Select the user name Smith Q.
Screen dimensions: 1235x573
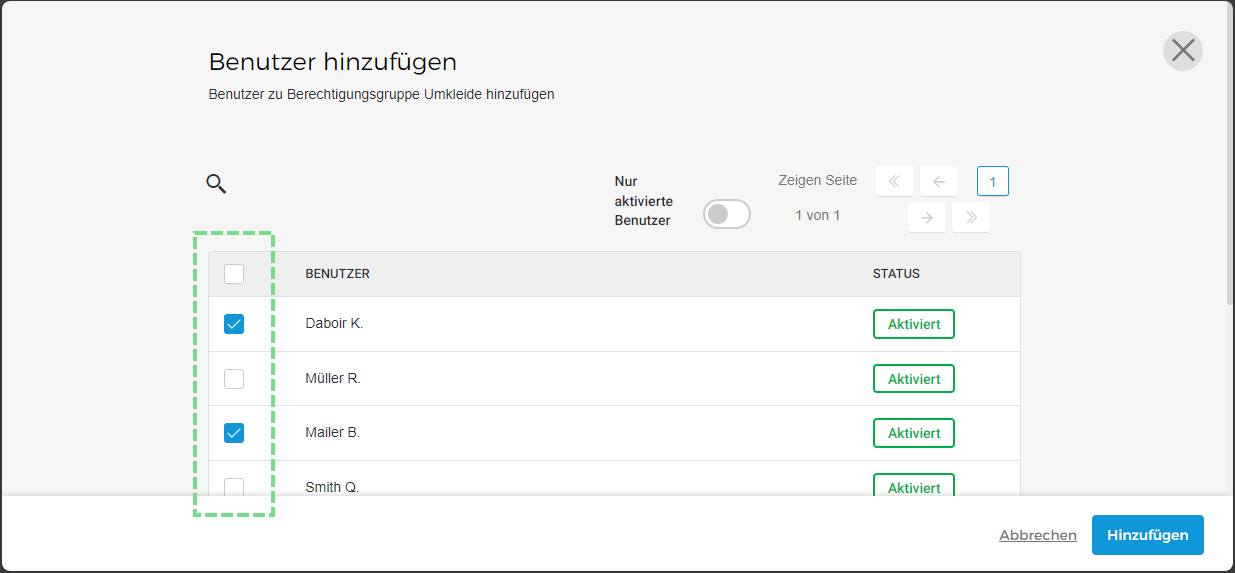(x=332, y=487)
